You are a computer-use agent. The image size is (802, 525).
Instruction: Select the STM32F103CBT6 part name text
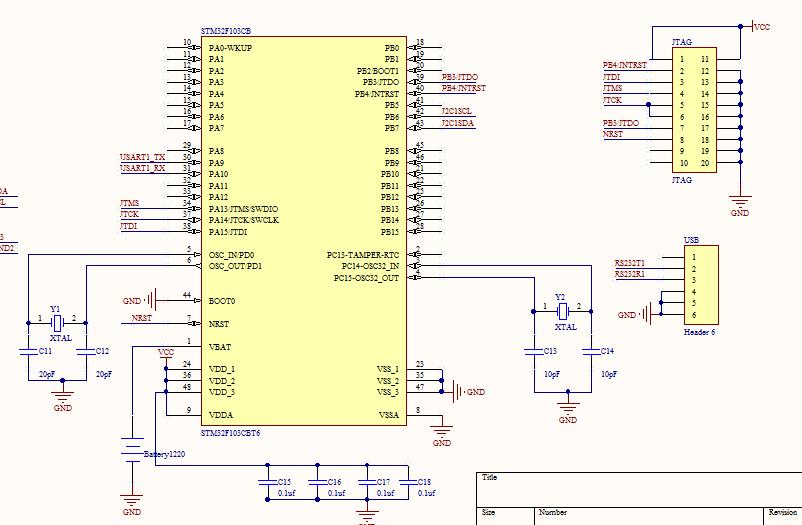click(230, 433)
